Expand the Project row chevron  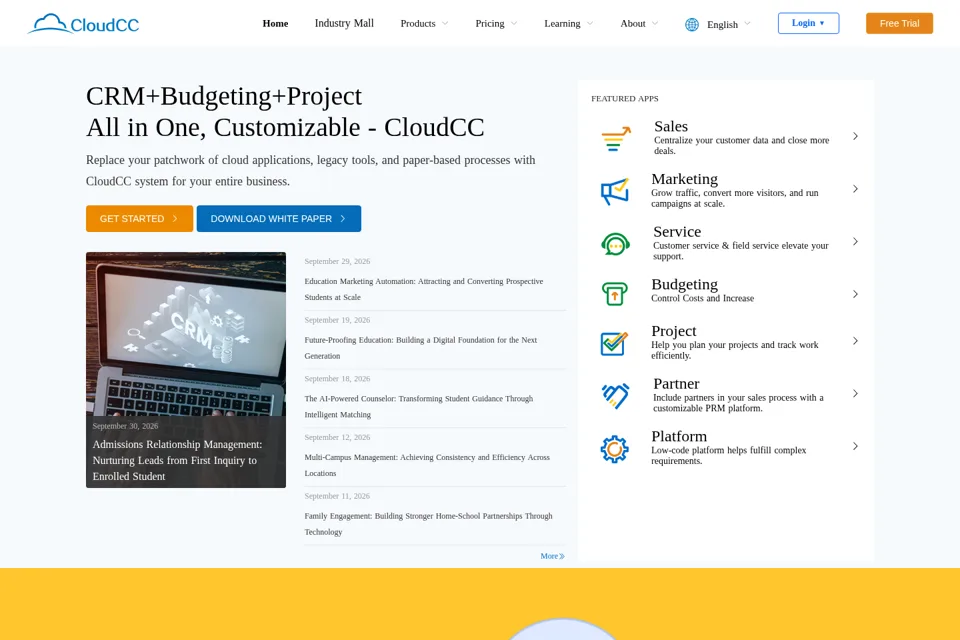point(855,341)
